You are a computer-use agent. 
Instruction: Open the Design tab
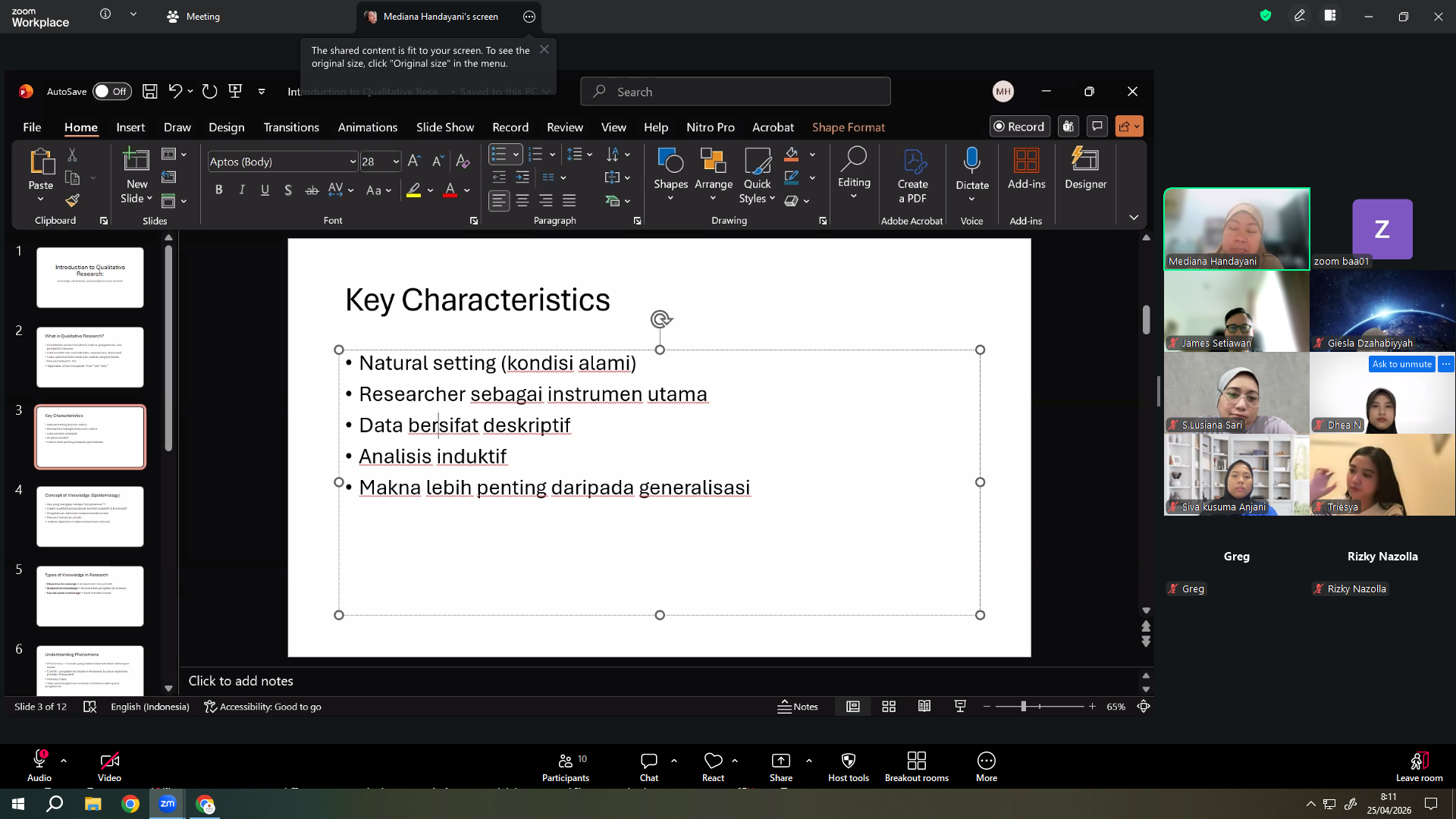tap(227, 127)
